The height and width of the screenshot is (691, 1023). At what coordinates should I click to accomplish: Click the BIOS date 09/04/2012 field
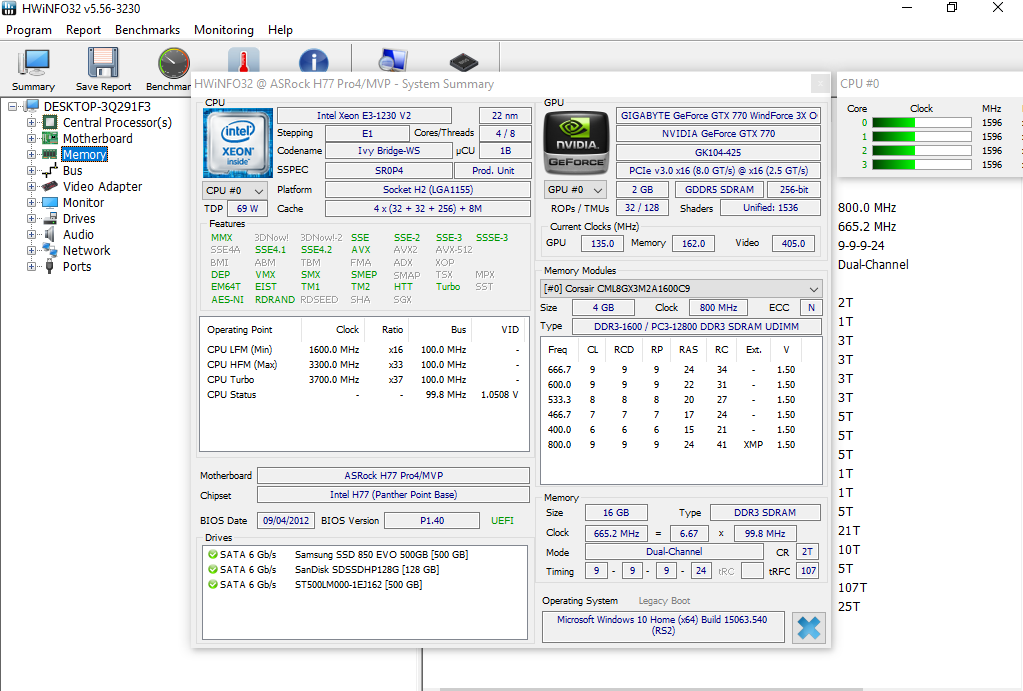[286, 521]
